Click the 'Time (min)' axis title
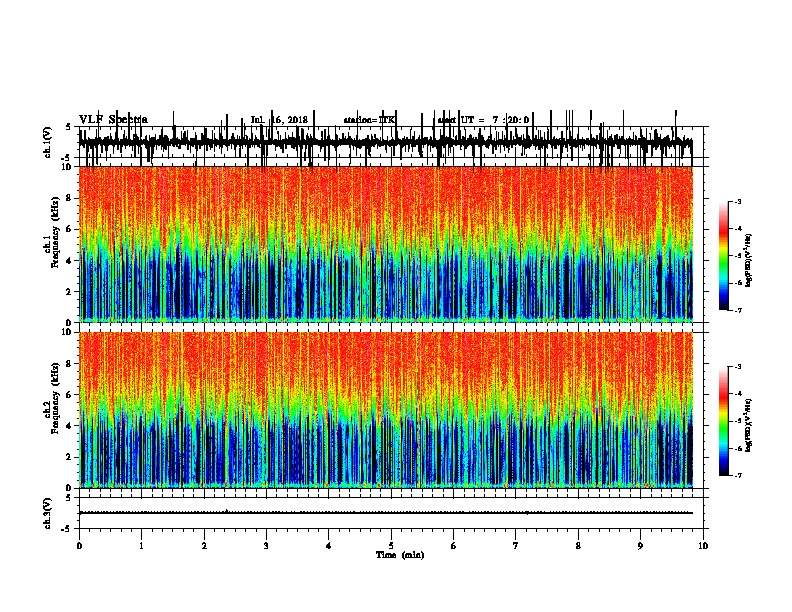Viewport: 792px width, 612px height. 400,555
